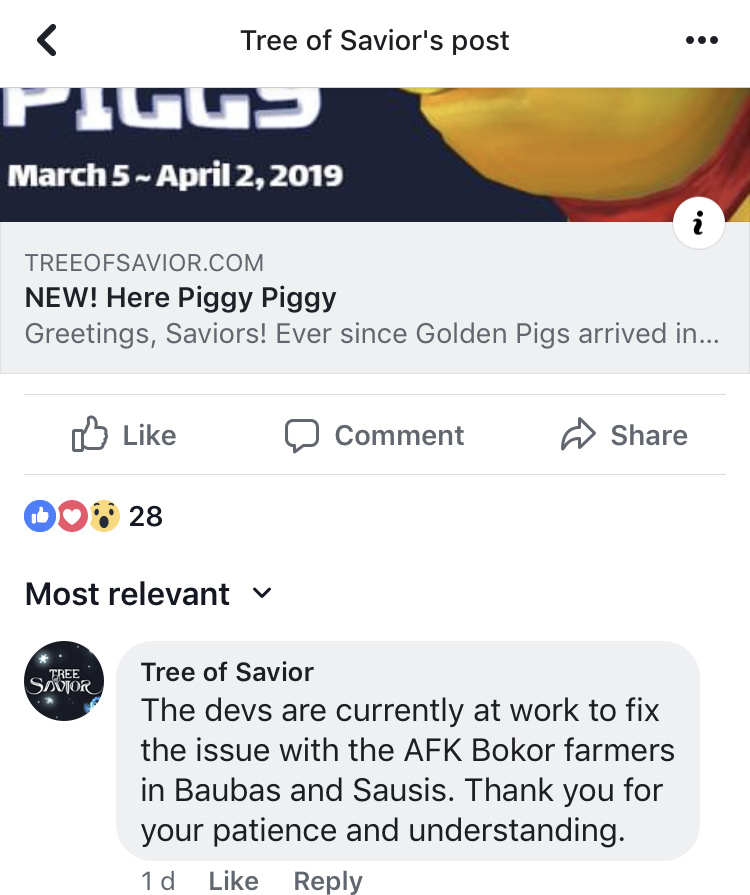Expand the Most relevant sort dropdown

click(128, 594)
